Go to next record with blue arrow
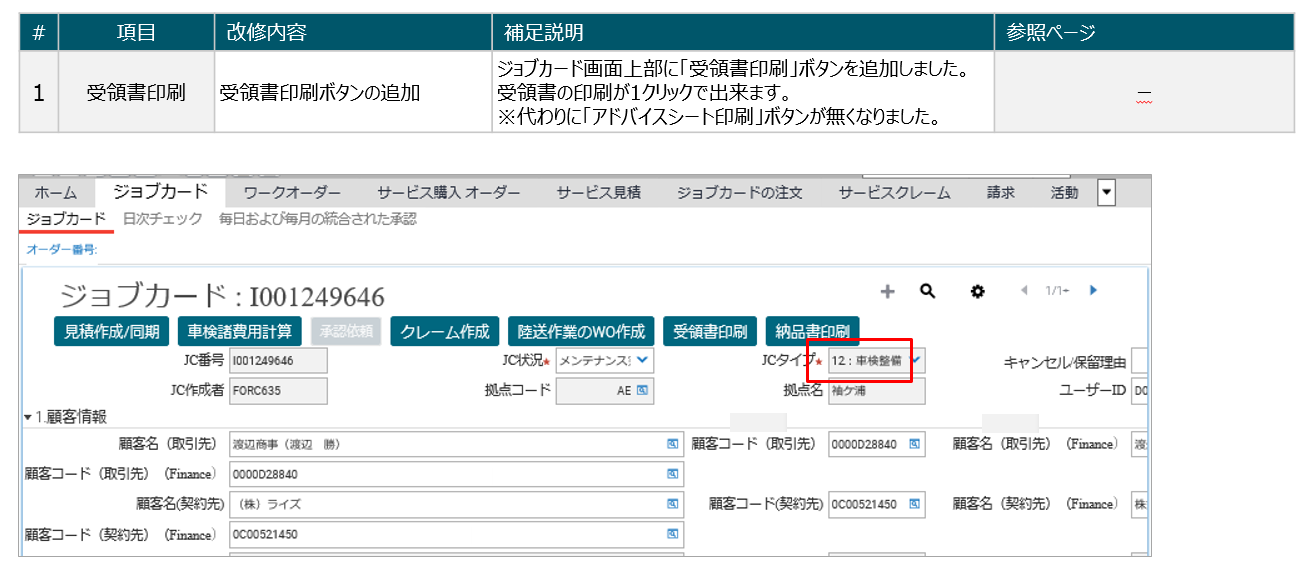This screenshot has width=1316, height=577. tap(1093, 290)
